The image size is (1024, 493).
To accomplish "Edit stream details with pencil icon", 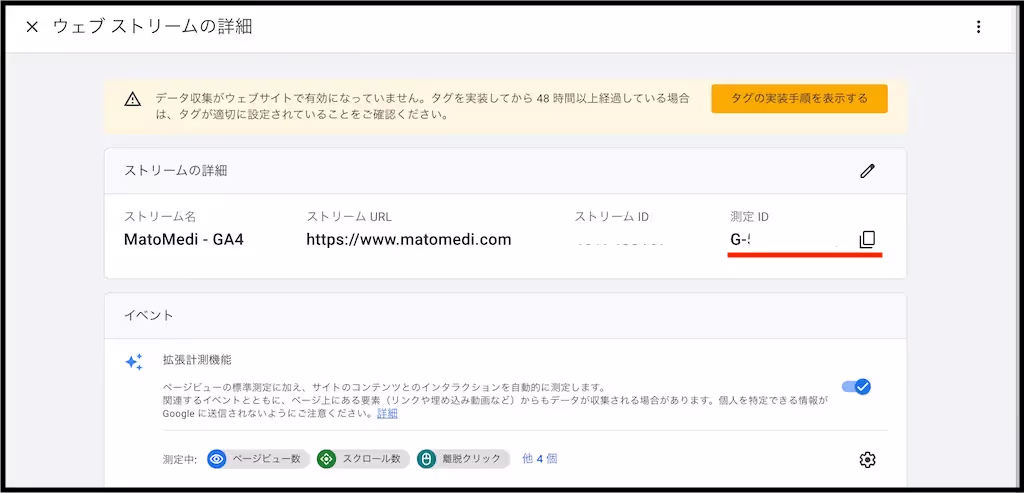I will (x=867, y=171).
